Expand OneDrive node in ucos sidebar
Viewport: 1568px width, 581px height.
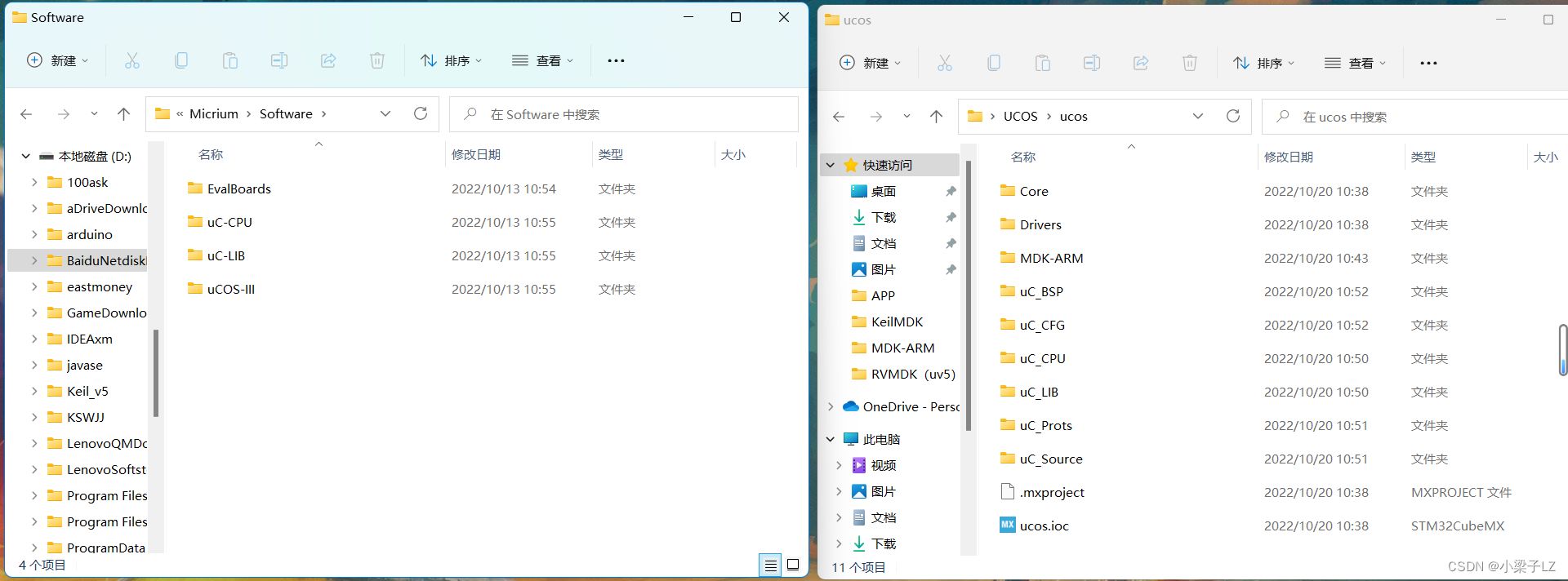[x=831, y=406]
